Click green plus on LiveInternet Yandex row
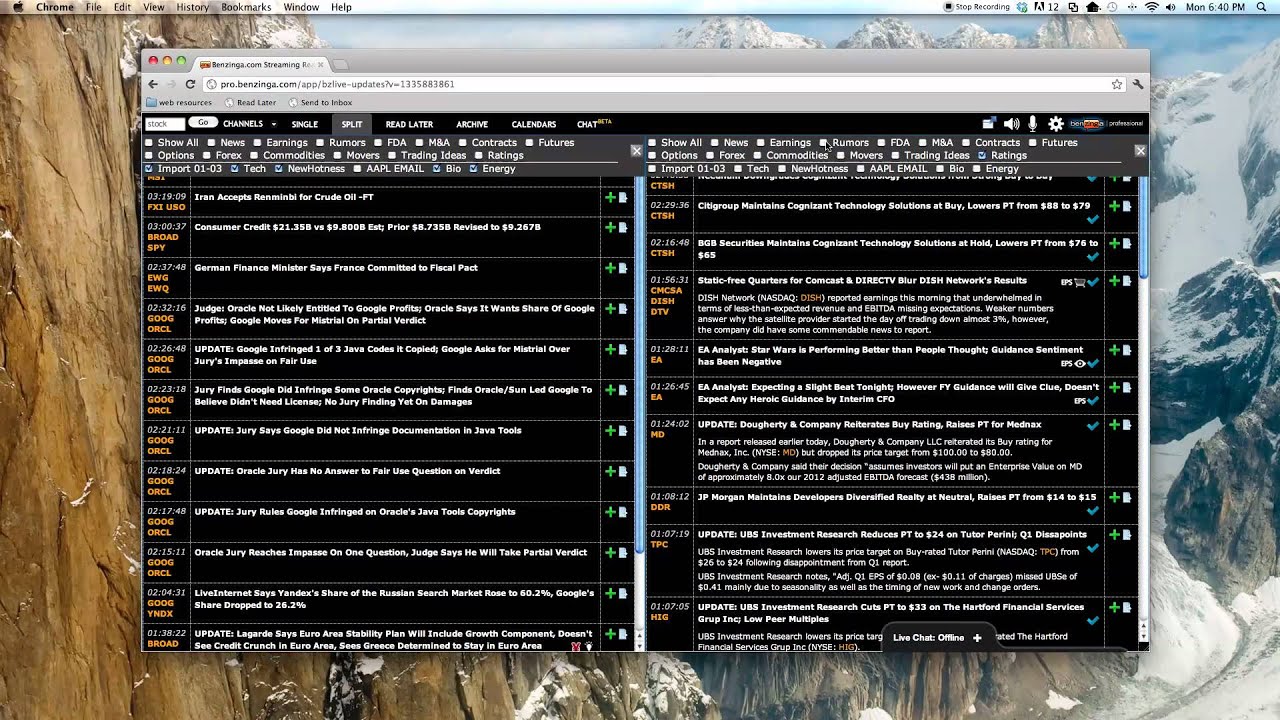Image resolution: width=1280 pixels, height=720 pixels. (x=610, y=594)
